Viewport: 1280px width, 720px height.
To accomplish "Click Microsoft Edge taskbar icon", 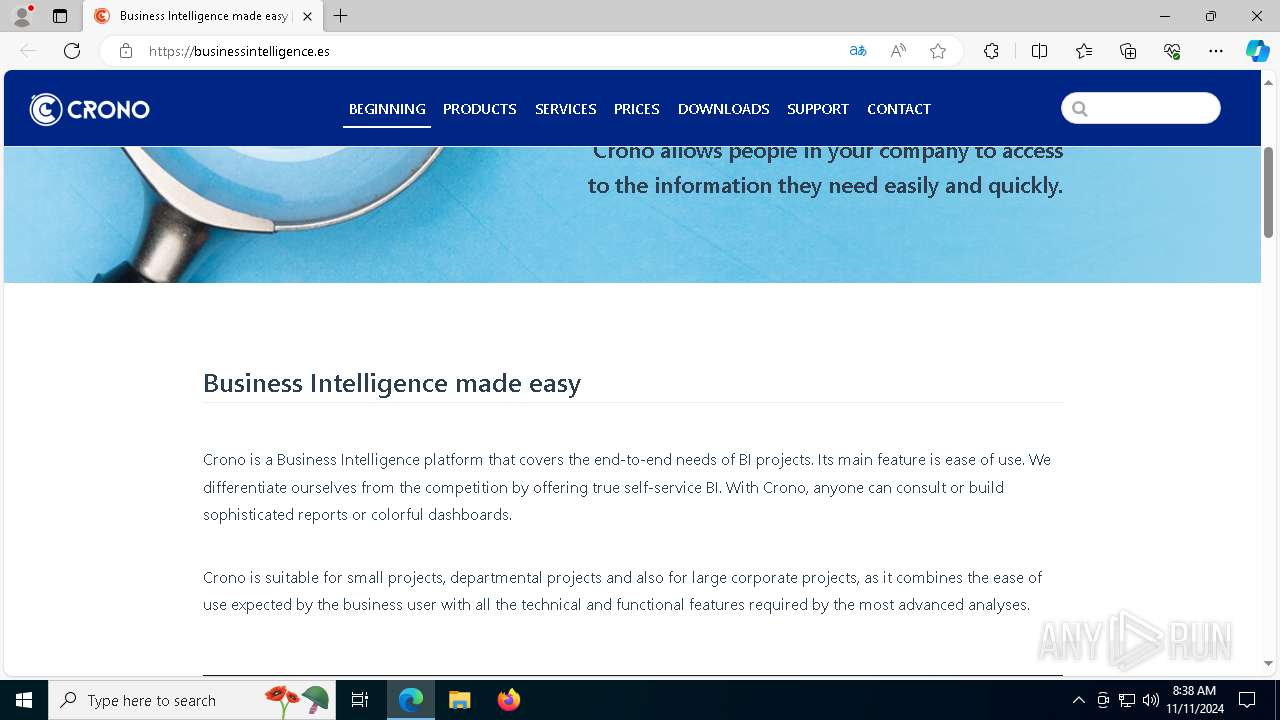I will (411, 700).
